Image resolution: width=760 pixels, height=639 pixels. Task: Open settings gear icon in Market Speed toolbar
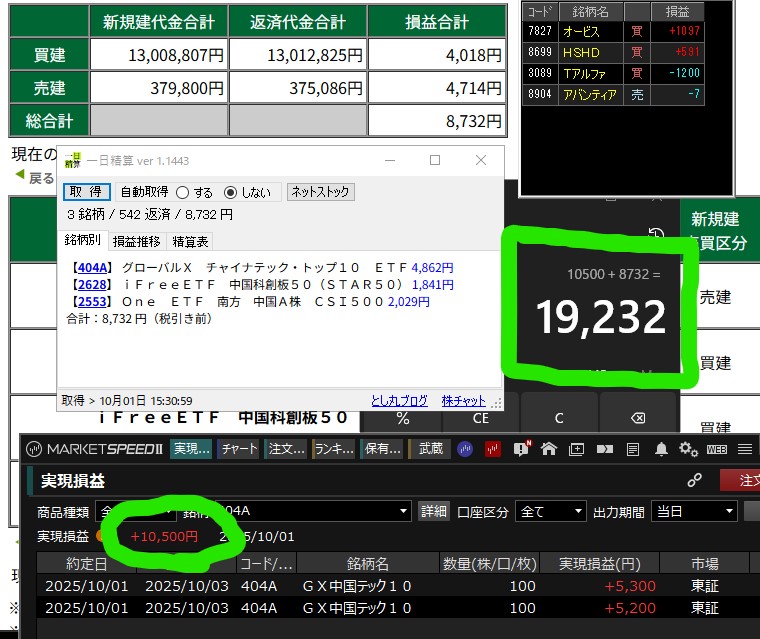[688, 449]
